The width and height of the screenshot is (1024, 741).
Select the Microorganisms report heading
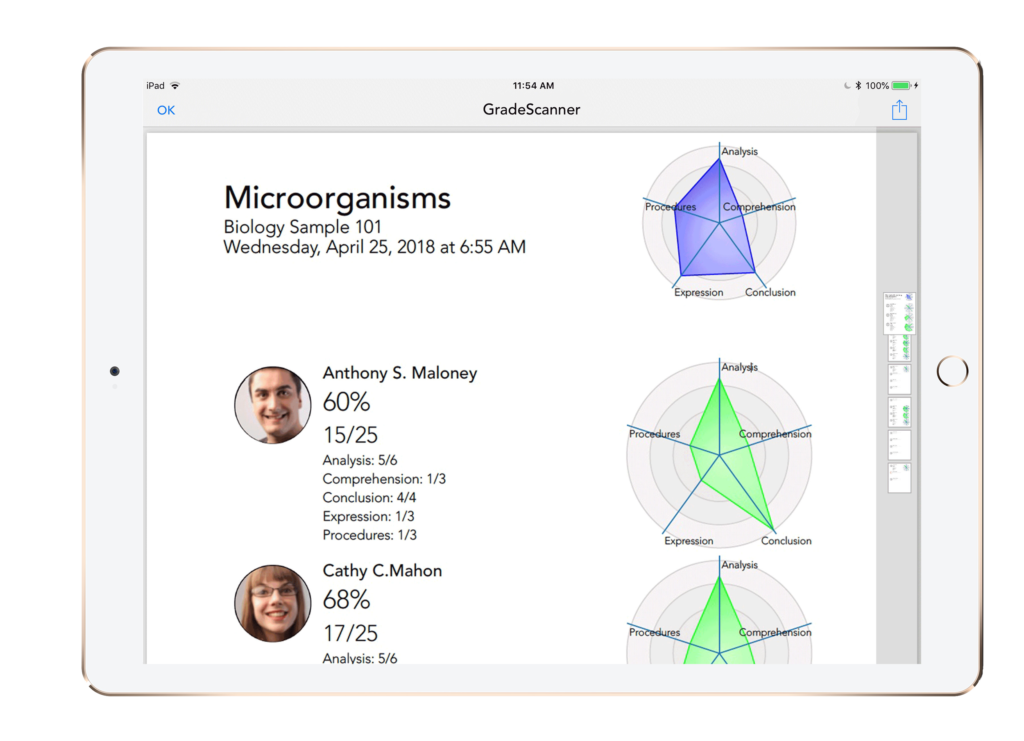pos(337,198)
